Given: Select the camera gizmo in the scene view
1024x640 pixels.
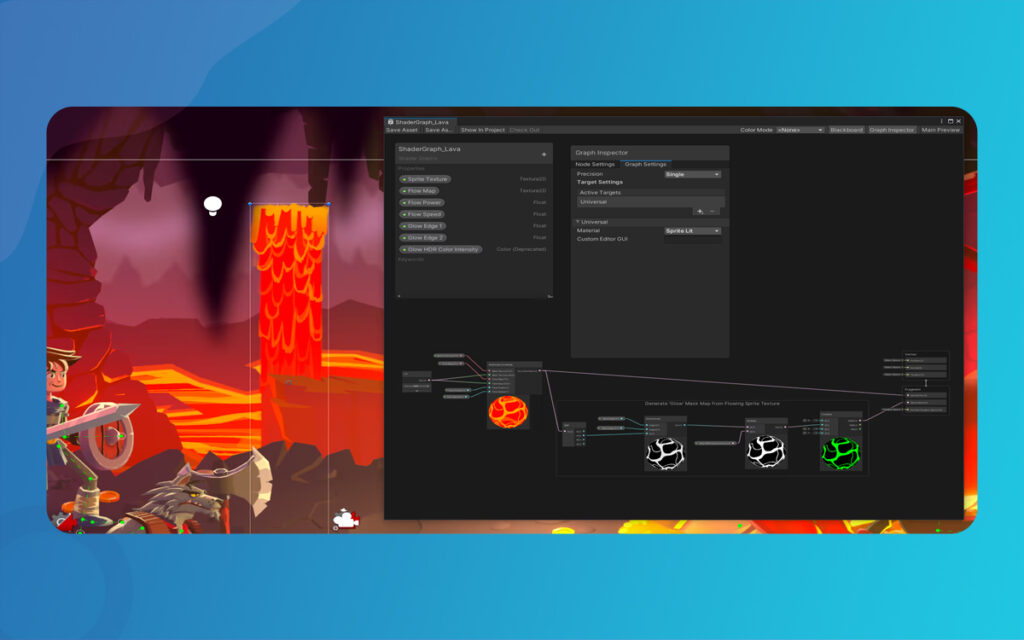Looking at the screenshot, I should click(345, 519).
